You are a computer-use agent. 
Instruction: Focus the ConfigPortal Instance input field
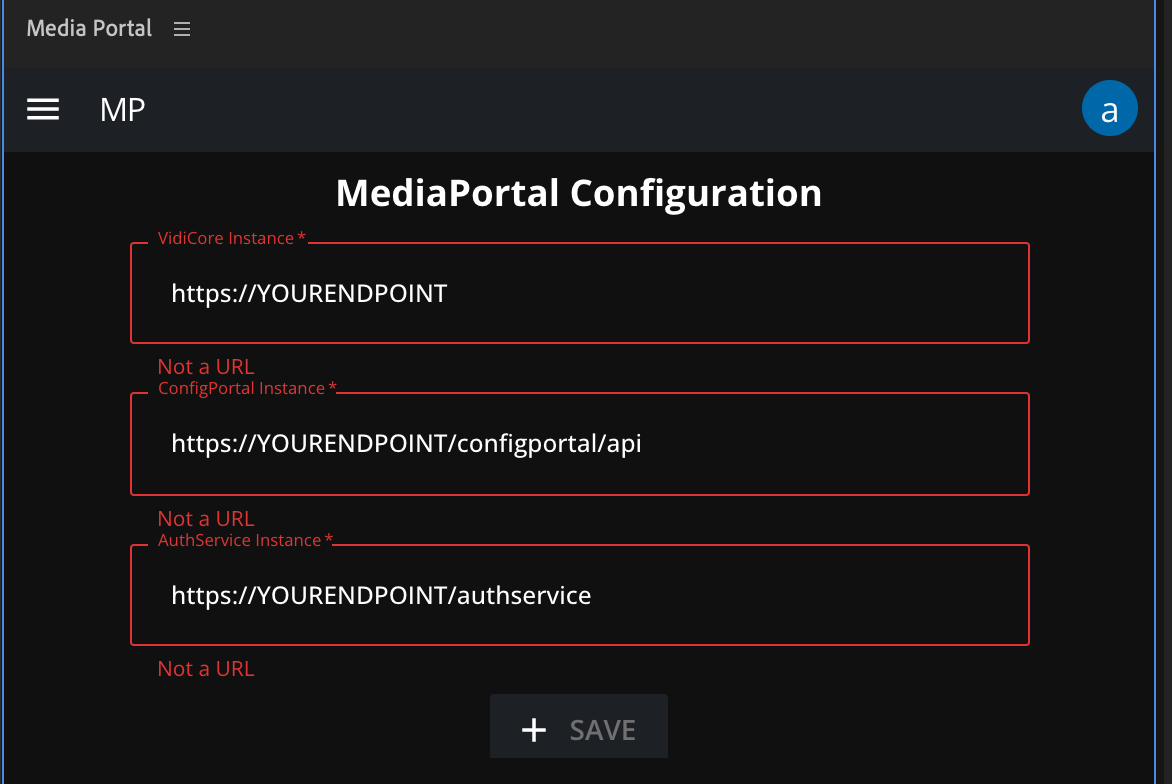(x=580, y=443)
